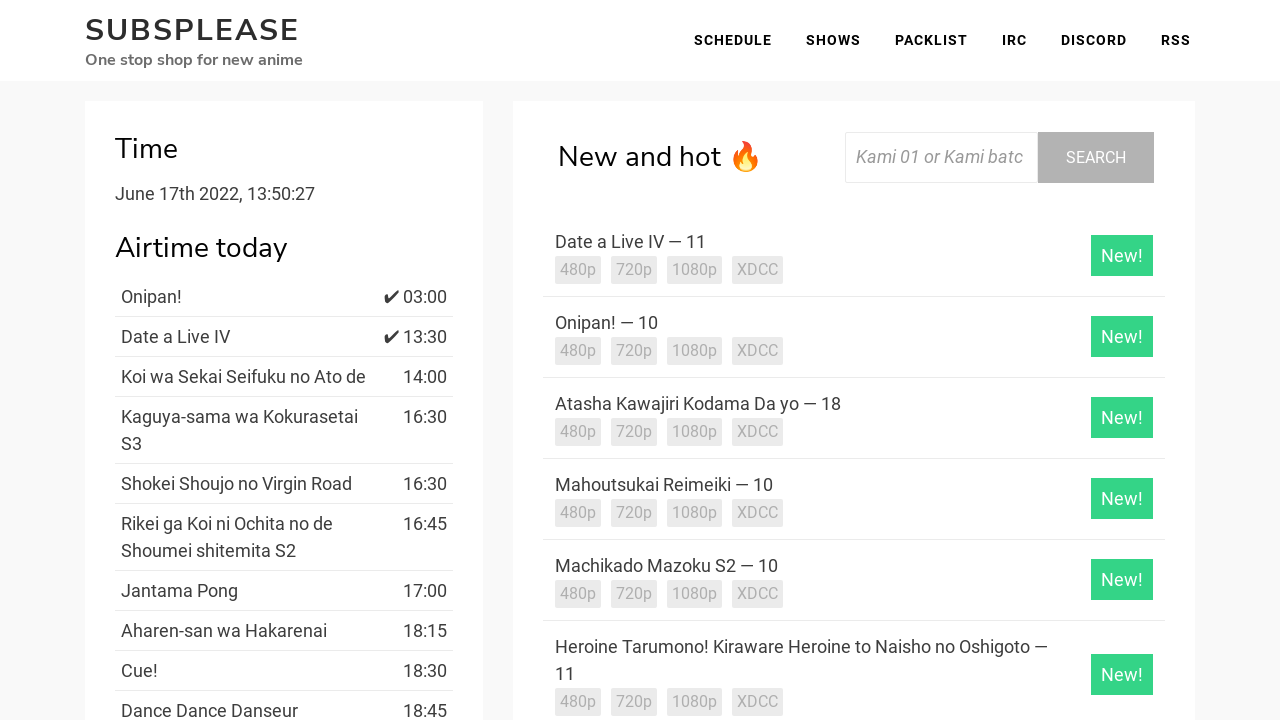
Task: Open Jantama Pong schedule entry
Action: [x=179, y=591]
